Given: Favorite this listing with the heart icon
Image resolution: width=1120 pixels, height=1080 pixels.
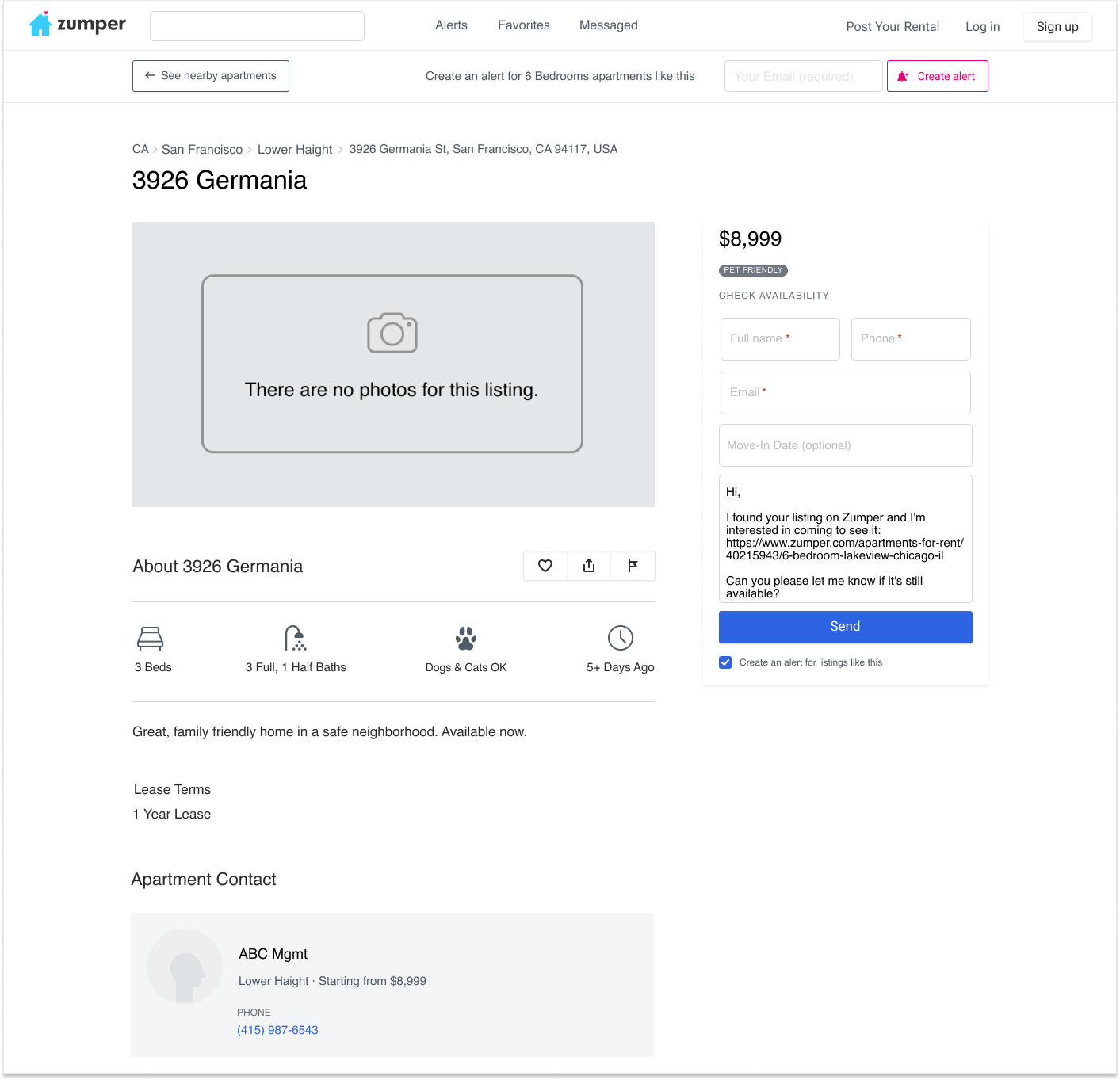Looking at the screenshot, I should (x=545, y=566).
